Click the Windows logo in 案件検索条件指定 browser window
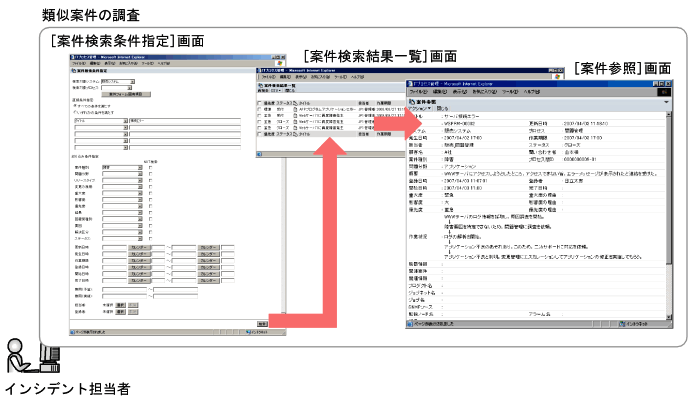689x405 pixels. 280,63
